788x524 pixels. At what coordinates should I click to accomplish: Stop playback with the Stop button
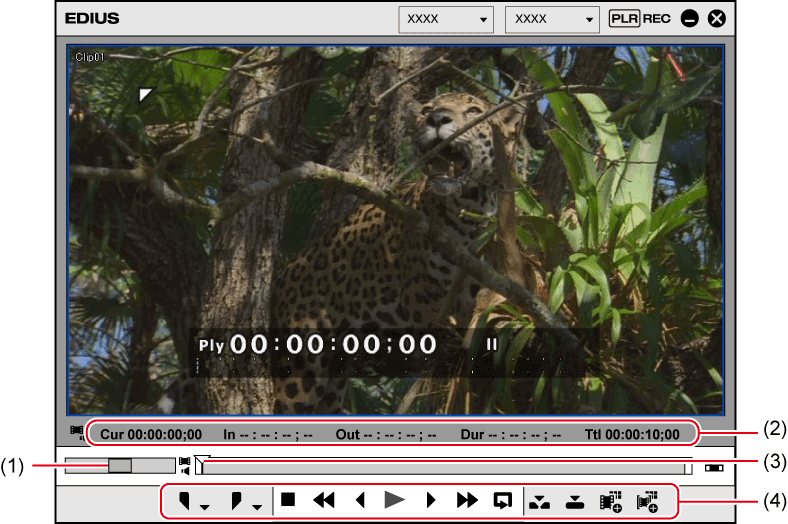pyautogui.click(x=288, y=500)
